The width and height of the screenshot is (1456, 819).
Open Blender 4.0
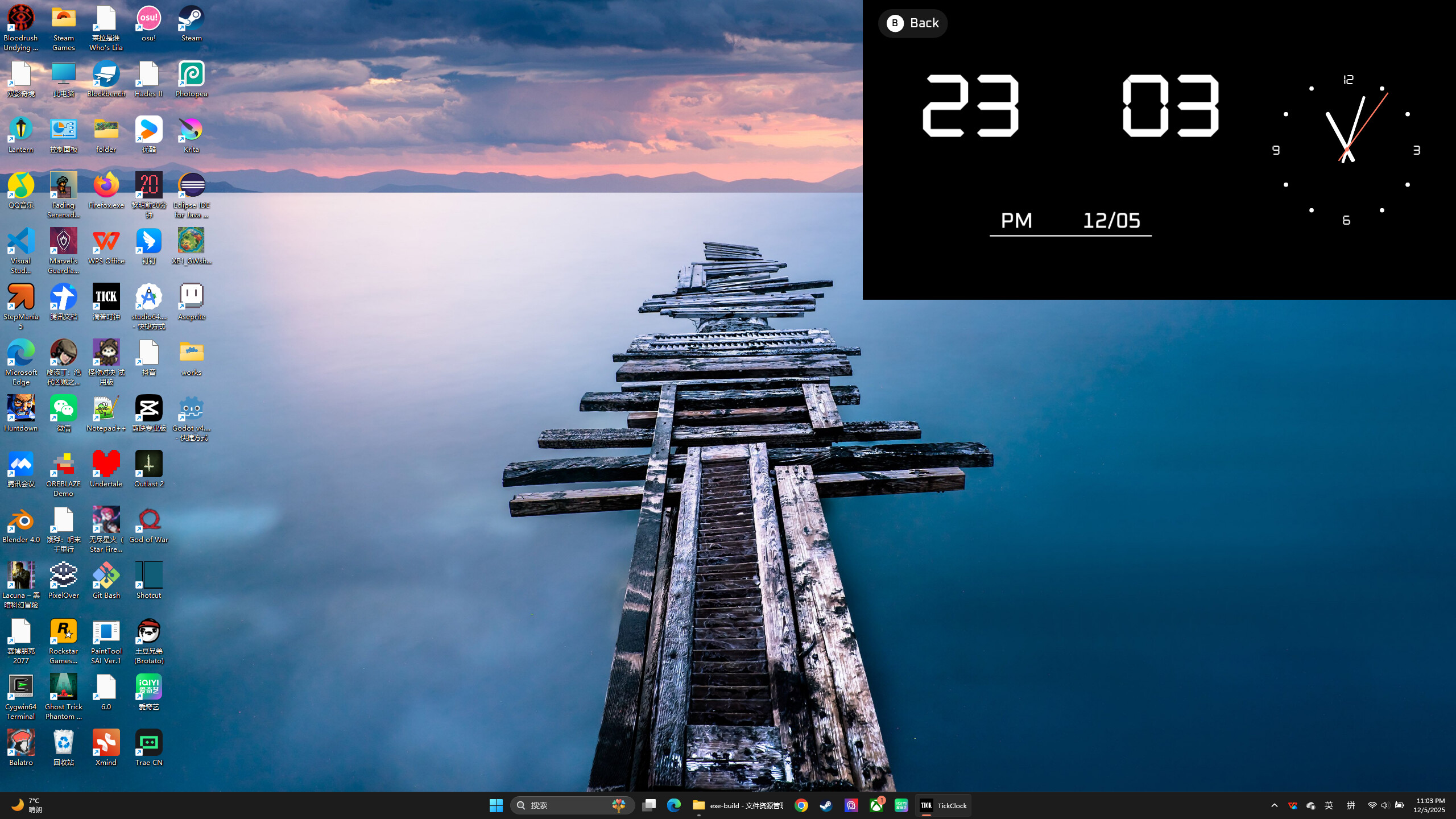[x=20, y=520]
